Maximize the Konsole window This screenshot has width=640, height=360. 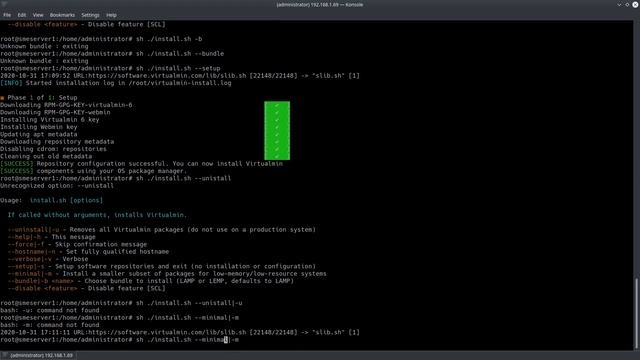point(627,5)
